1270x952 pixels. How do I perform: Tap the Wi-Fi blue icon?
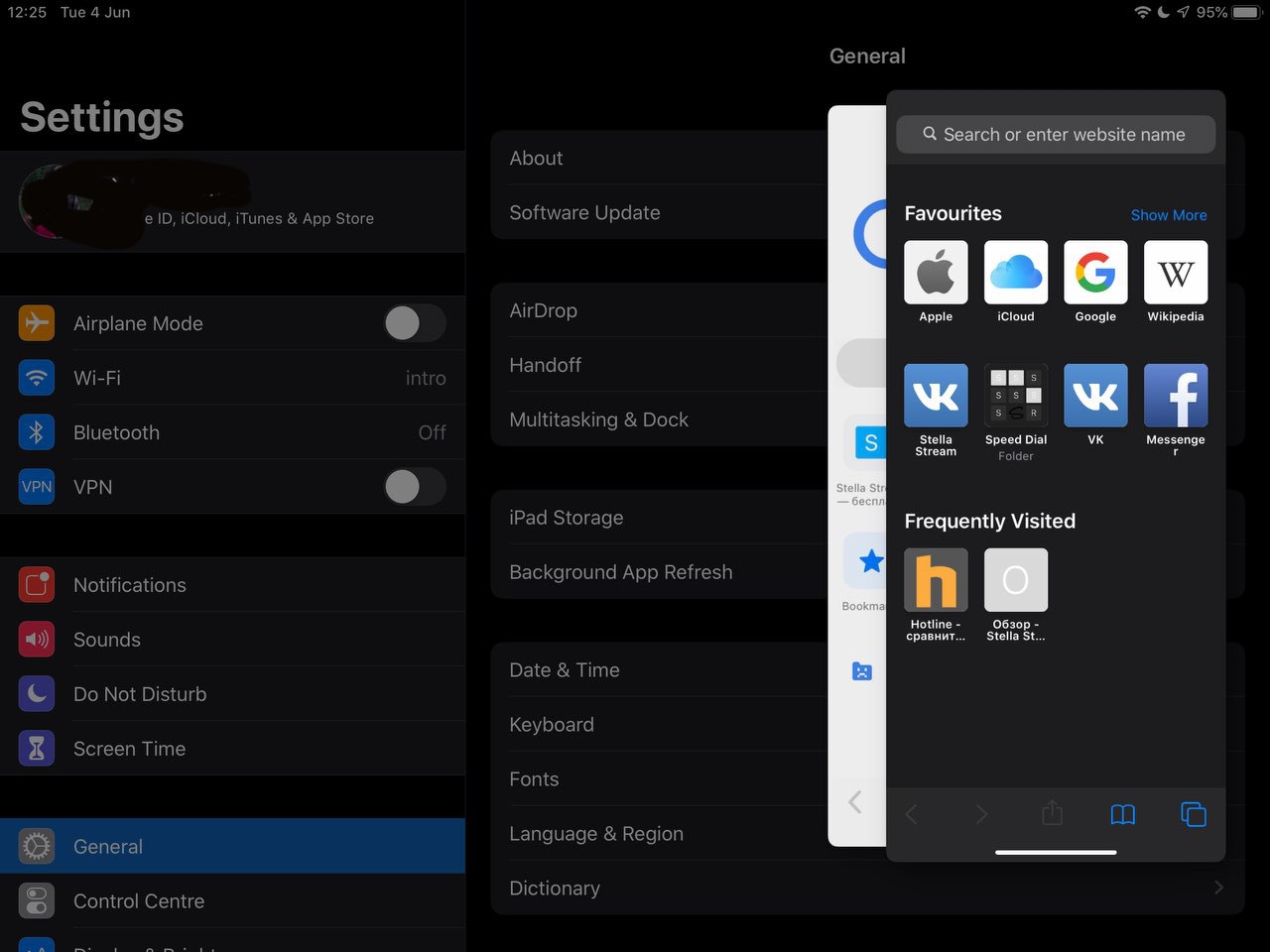pyautogui.click(x=37, y=378)
